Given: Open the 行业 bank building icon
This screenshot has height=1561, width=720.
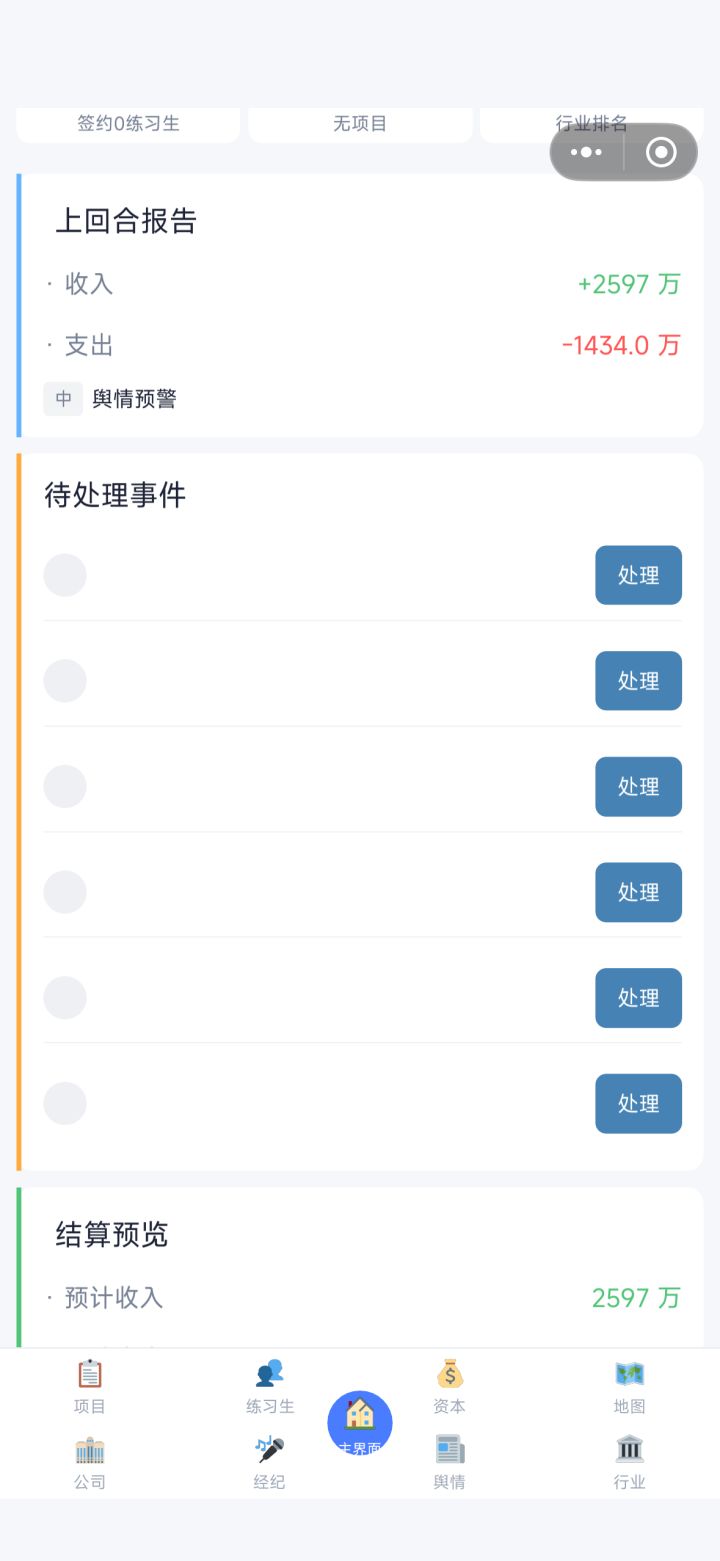Looking at the screenshot, I should point(630,1449).
